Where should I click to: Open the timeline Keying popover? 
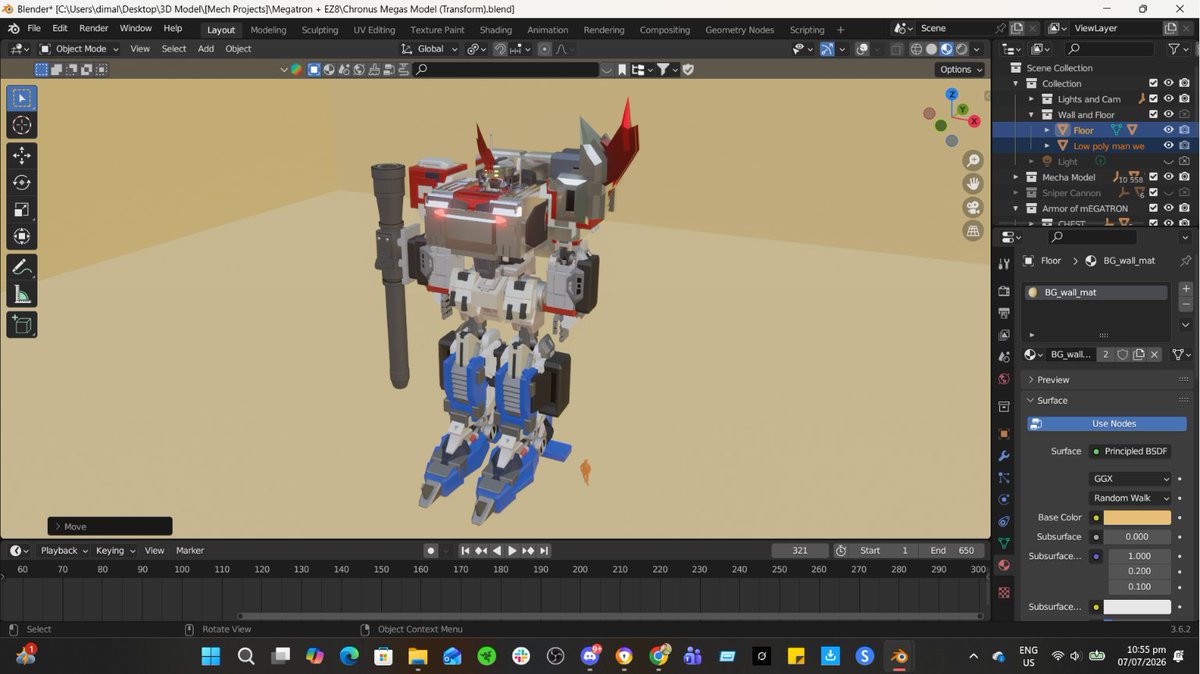[x=115, y=550]
